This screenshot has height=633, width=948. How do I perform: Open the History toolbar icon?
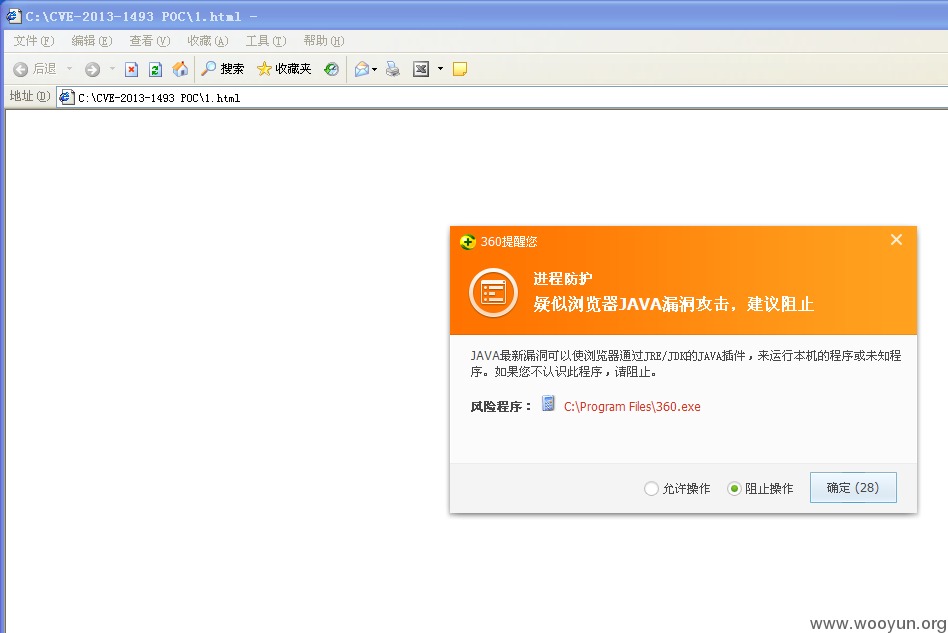pos(331,69)
